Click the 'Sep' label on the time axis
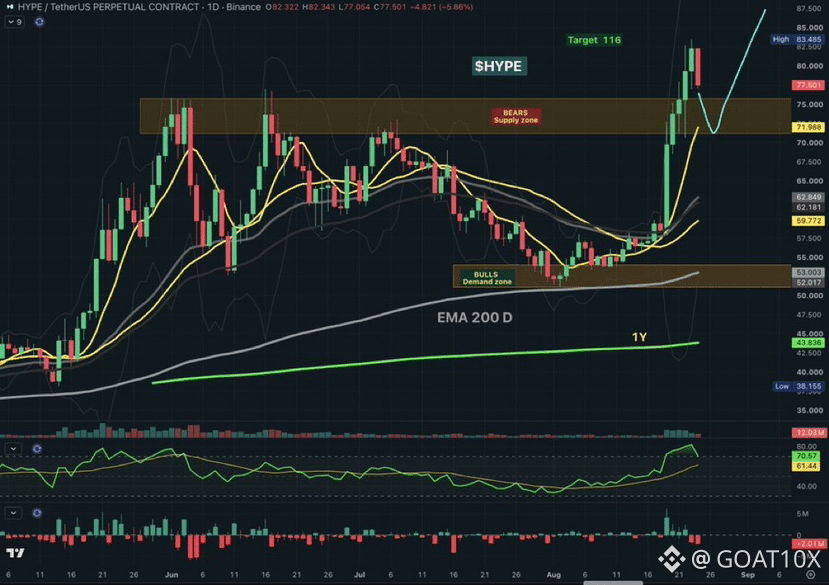 (x=748, y=574)
